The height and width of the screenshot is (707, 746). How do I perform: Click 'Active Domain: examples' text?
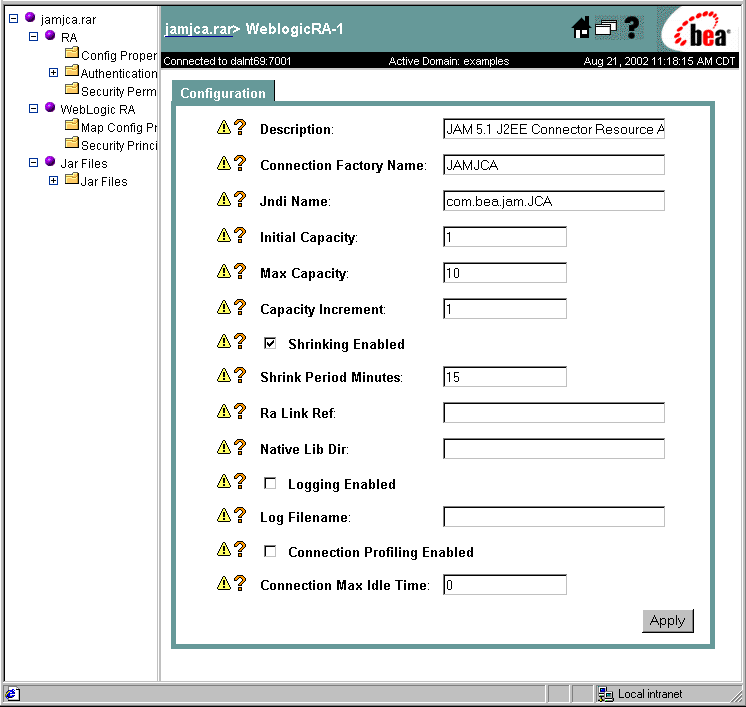(449, 61)
